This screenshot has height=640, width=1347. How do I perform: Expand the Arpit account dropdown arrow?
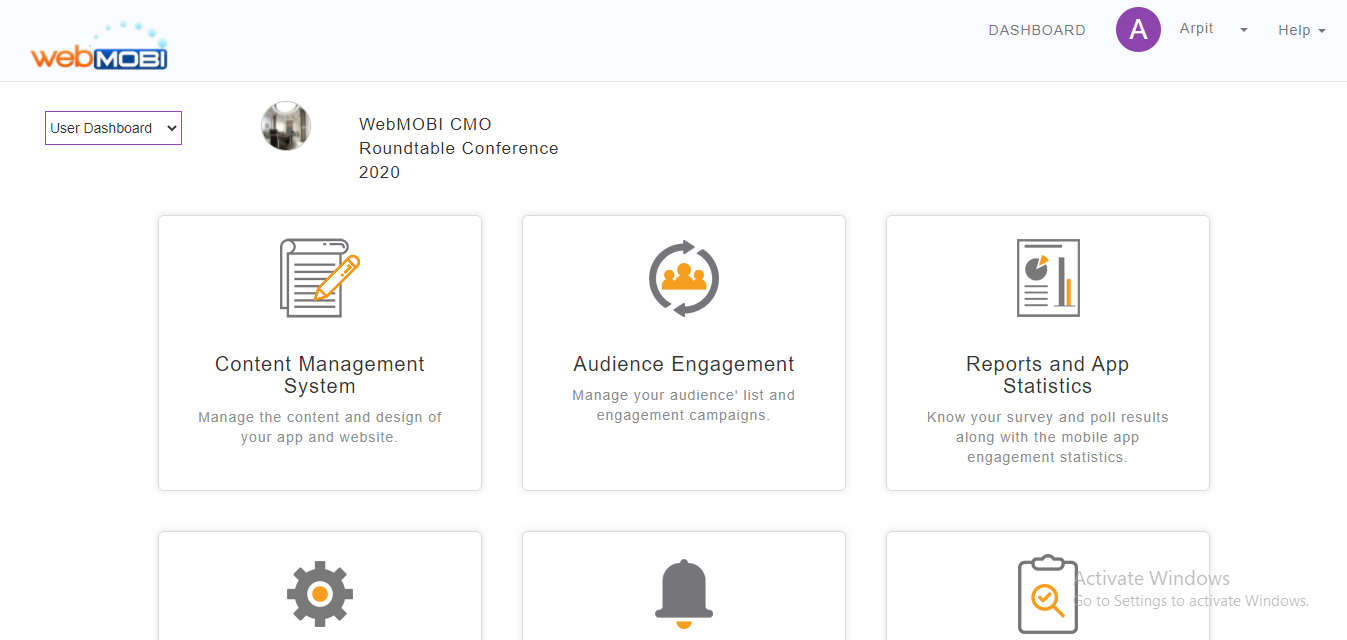[1244, 30]
